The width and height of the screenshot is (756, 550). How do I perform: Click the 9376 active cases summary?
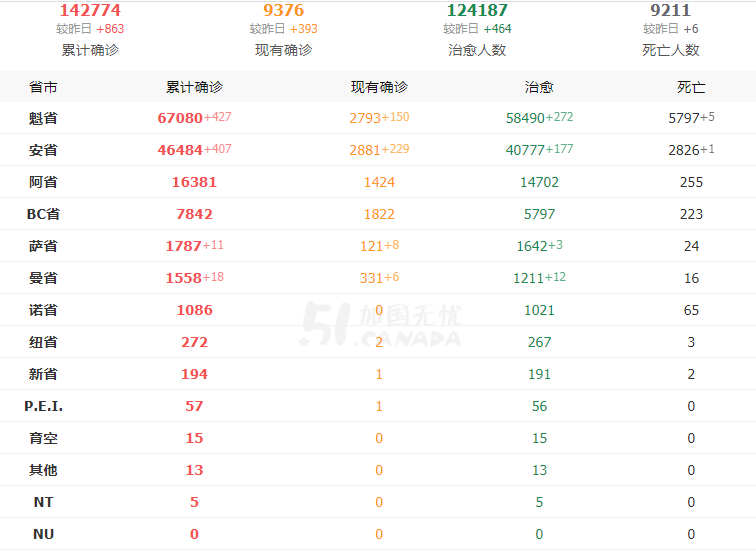[x=284, y=10]
